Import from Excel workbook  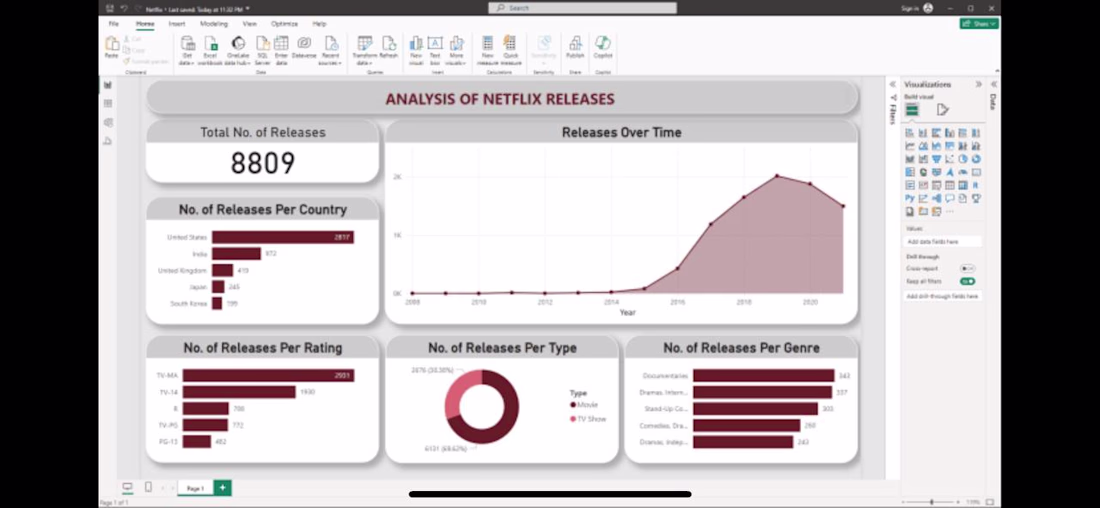click(210, 51)
